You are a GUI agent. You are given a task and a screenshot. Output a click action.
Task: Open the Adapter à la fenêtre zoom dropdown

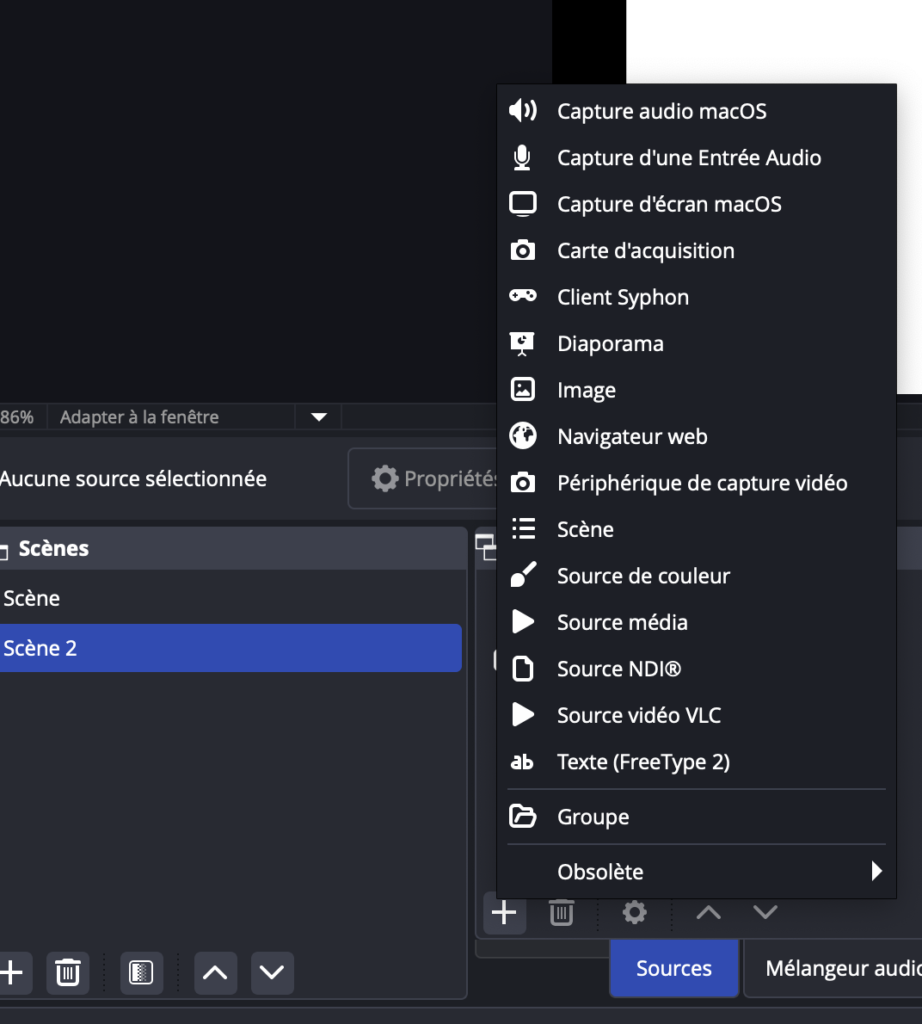(x=319, y=417)
